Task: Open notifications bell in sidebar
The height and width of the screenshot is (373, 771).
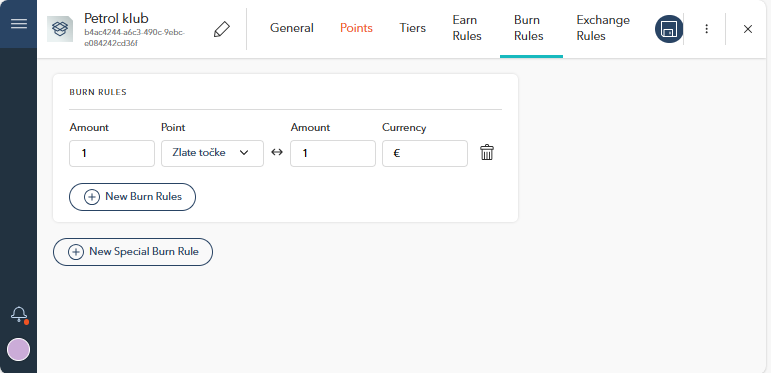Action: click(19, 315)
